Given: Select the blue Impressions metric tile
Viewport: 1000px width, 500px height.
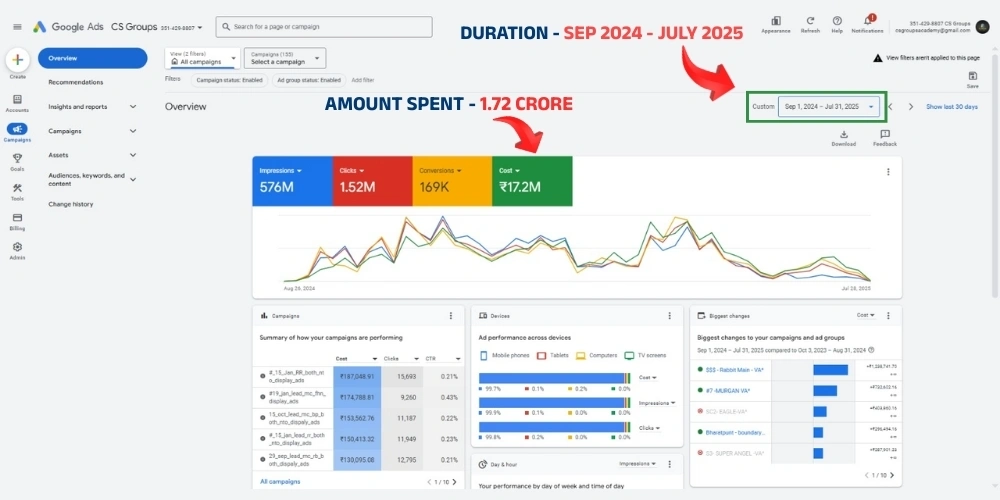Looking at the screenshot, I should [x=291, y=181].
